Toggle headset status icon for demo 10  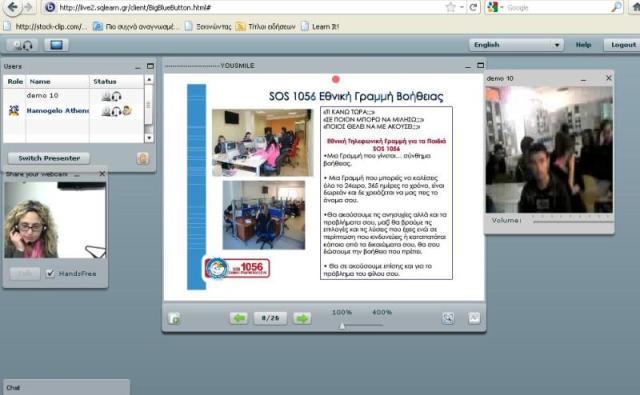point(117,96)
